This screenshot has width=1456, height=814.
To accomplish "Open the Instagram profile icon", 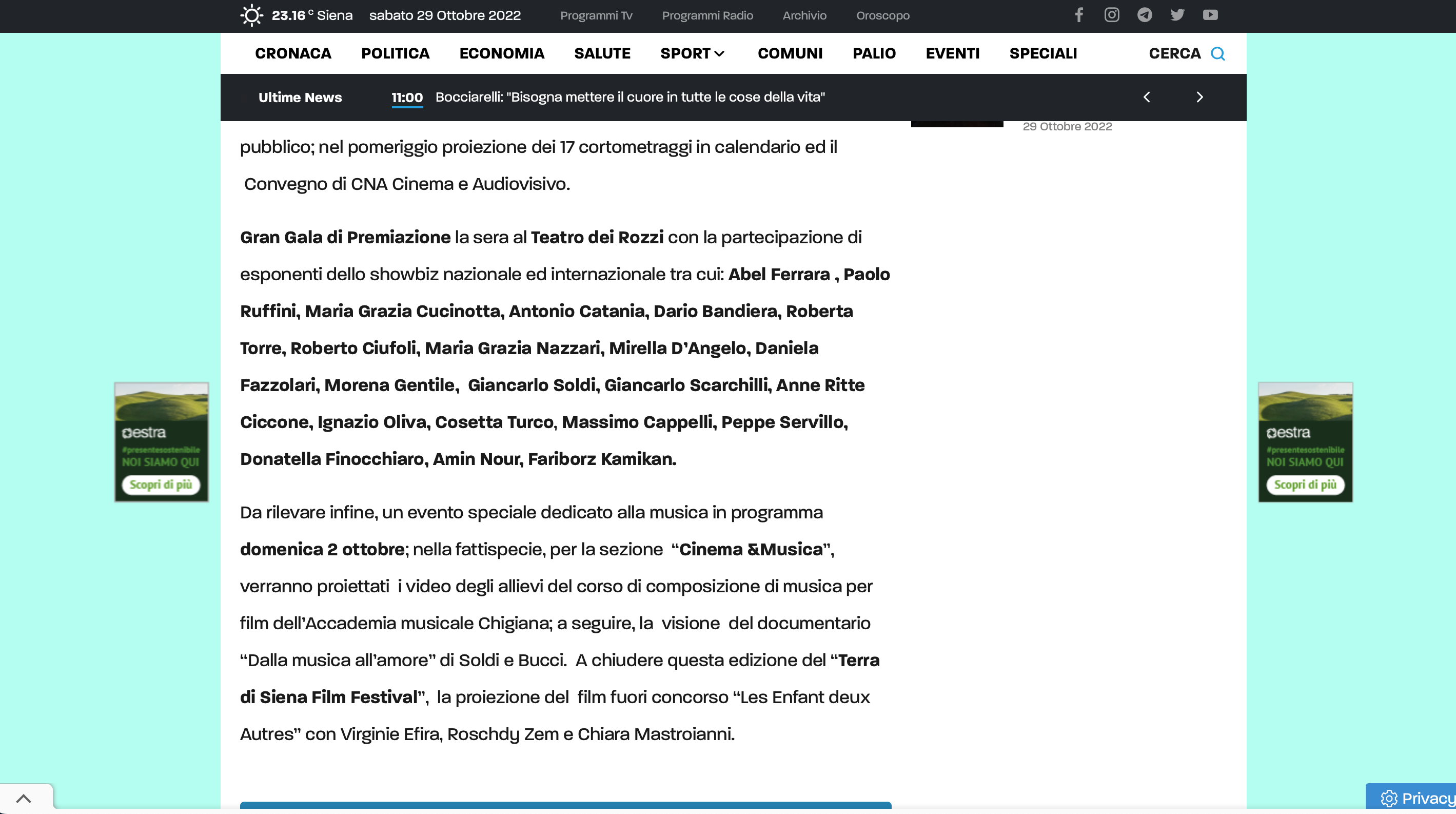I will [1111, 15].
